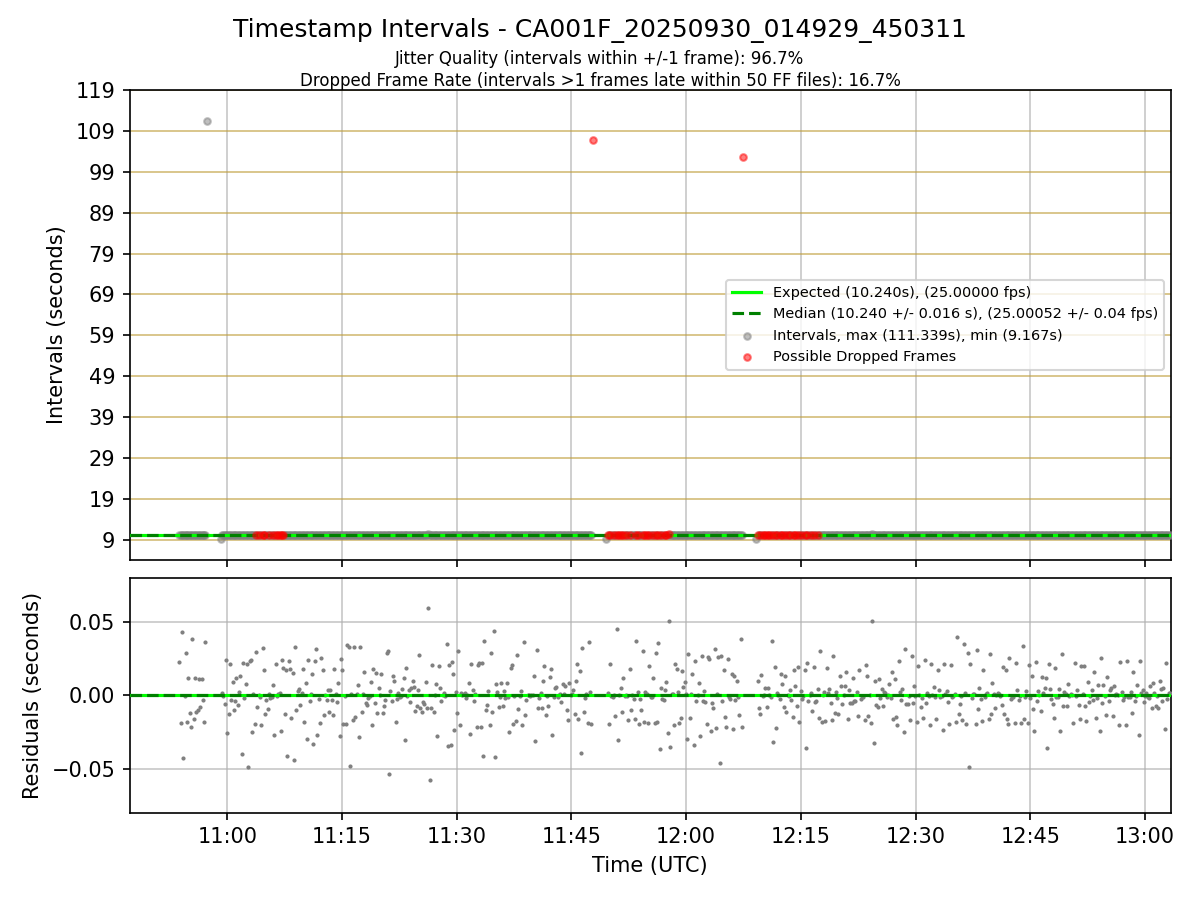This screenshot has height=900, width=1200.
Task: Click the dashed green line sample in legend
Action: [748, 313]
